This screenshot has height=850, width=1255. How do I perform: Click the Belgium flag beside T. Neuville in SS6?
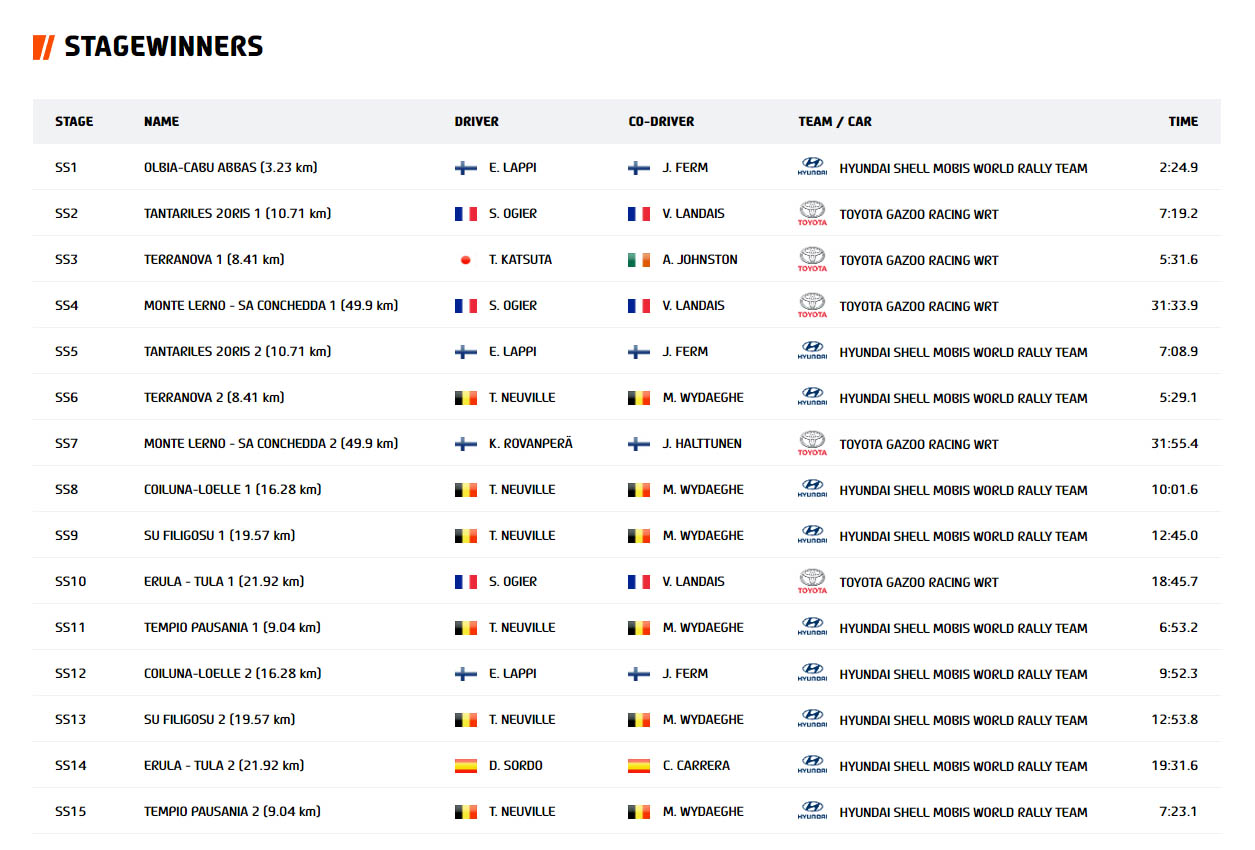point(465,398)
